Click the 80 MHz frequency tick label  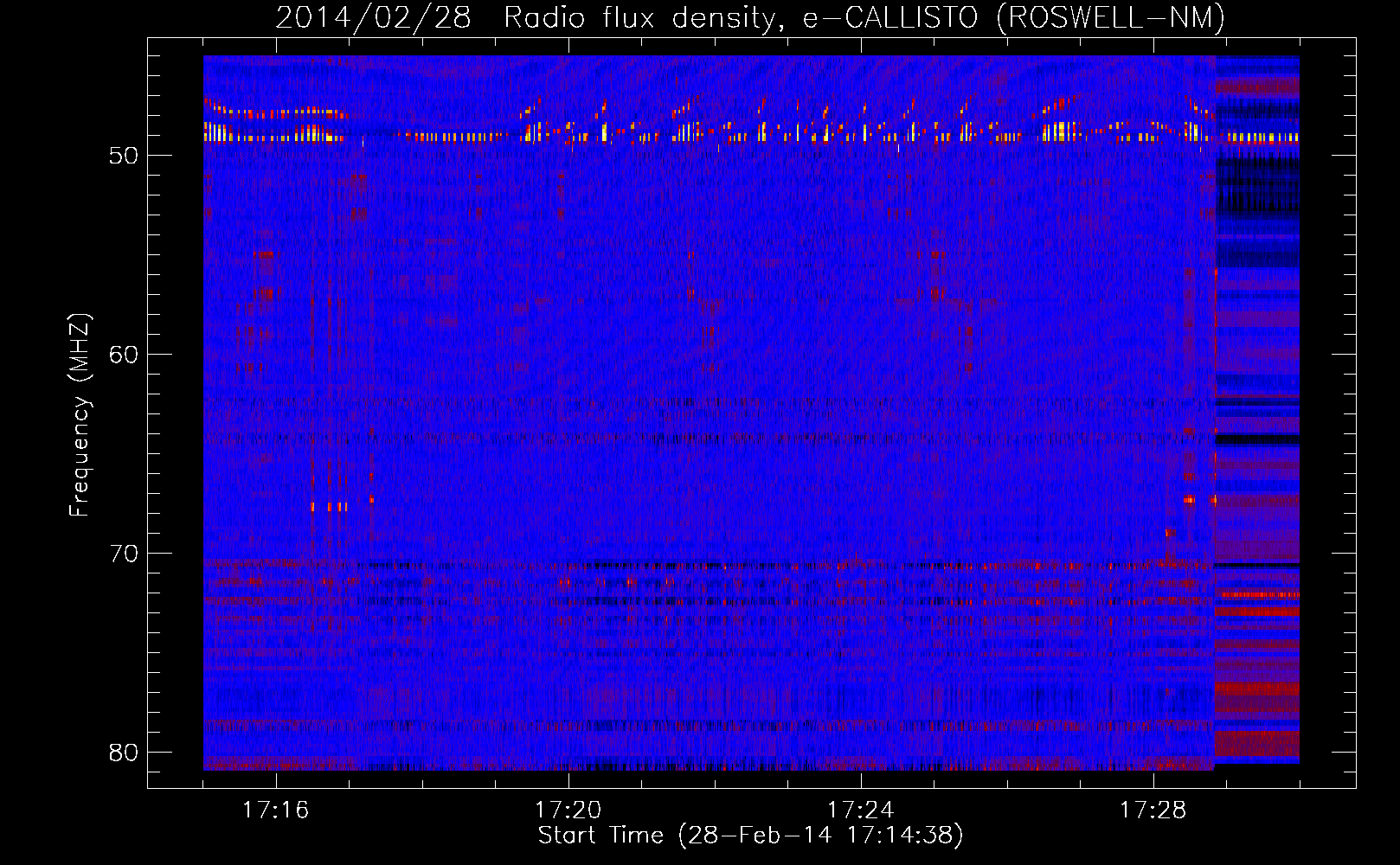click(124, 753)
